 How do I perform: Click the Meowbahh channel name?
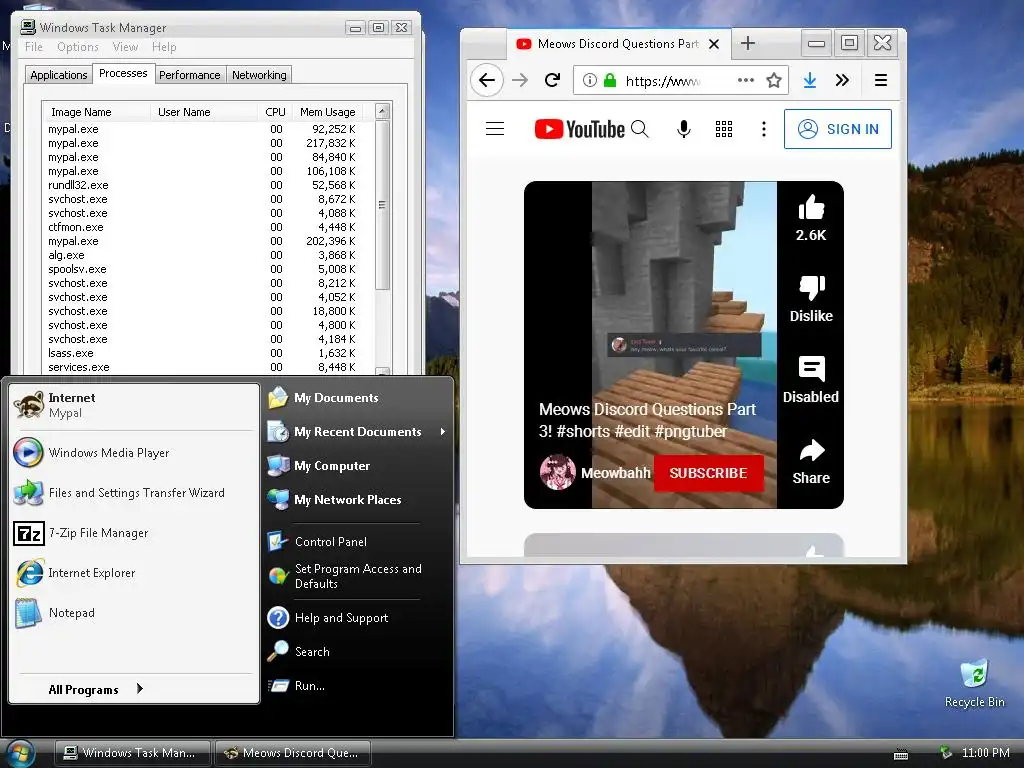click(616, 473)
